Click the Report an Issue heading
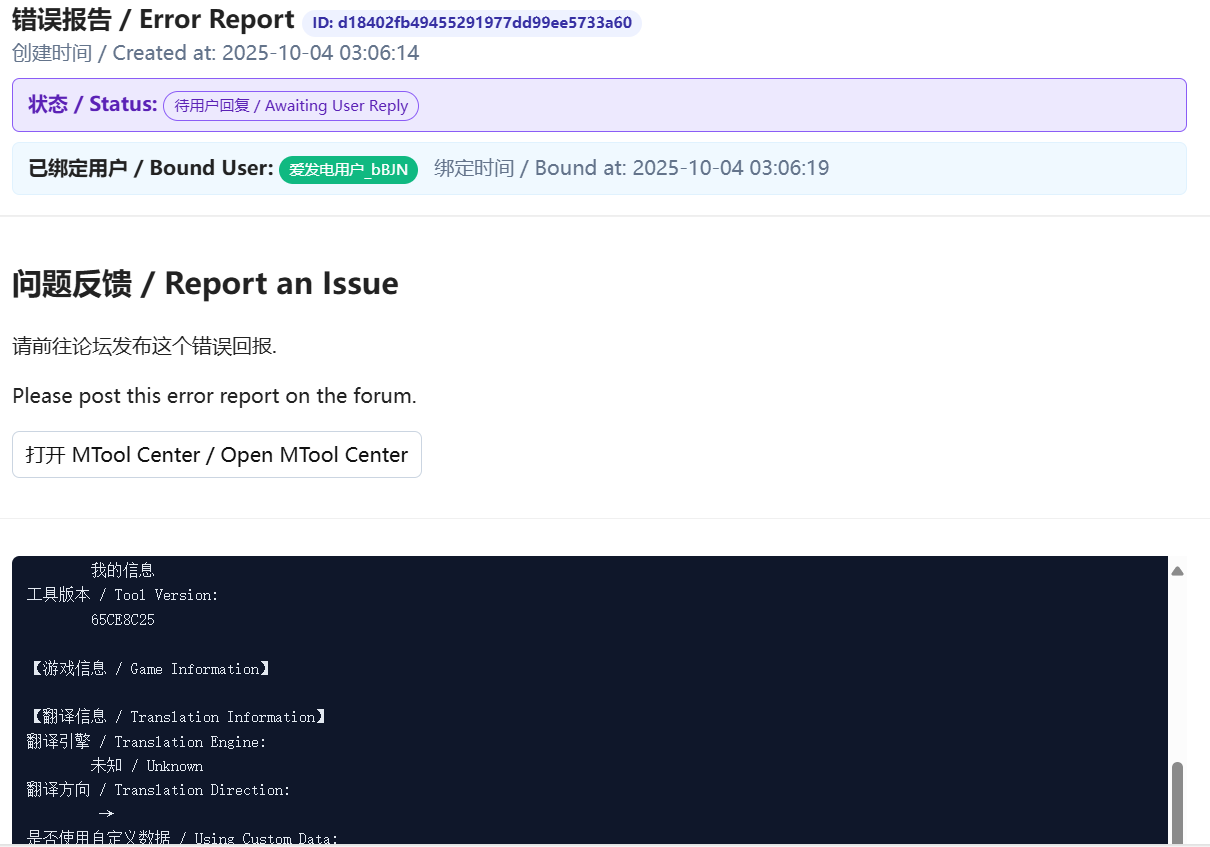This screenshot has height=847, width=1210. (205, 284)
